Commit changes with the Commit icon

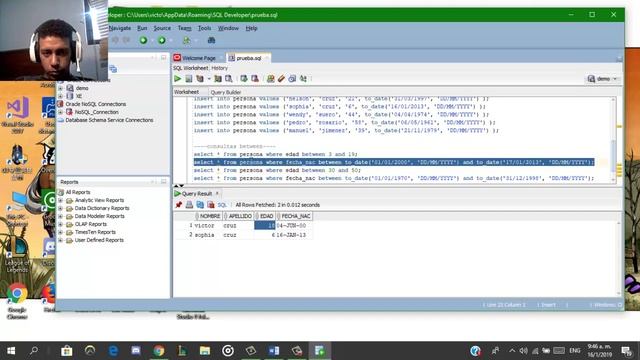click(x=244, y=79)
